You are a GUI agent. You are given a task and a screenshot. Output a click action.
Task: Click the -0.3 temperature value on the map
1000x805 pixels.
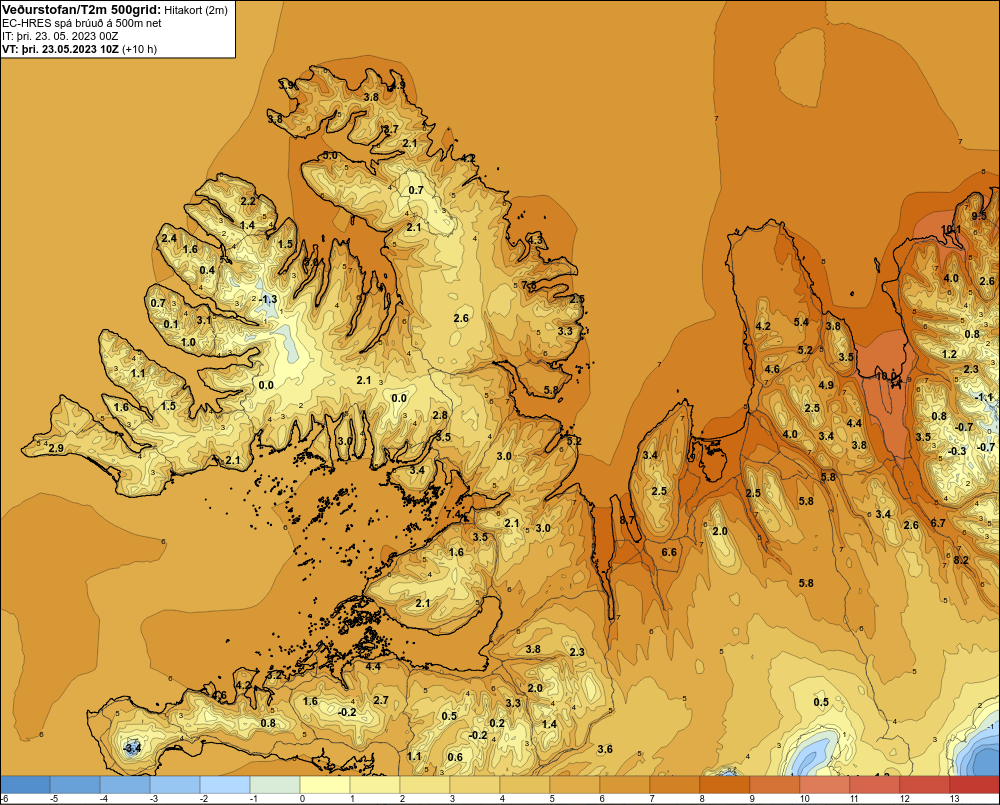point(957,452)
